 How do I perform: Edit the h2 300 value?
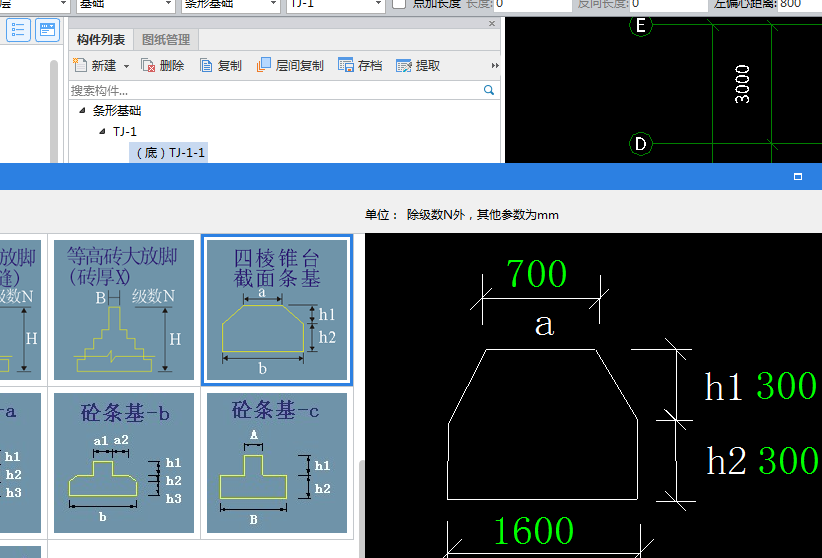788,461
